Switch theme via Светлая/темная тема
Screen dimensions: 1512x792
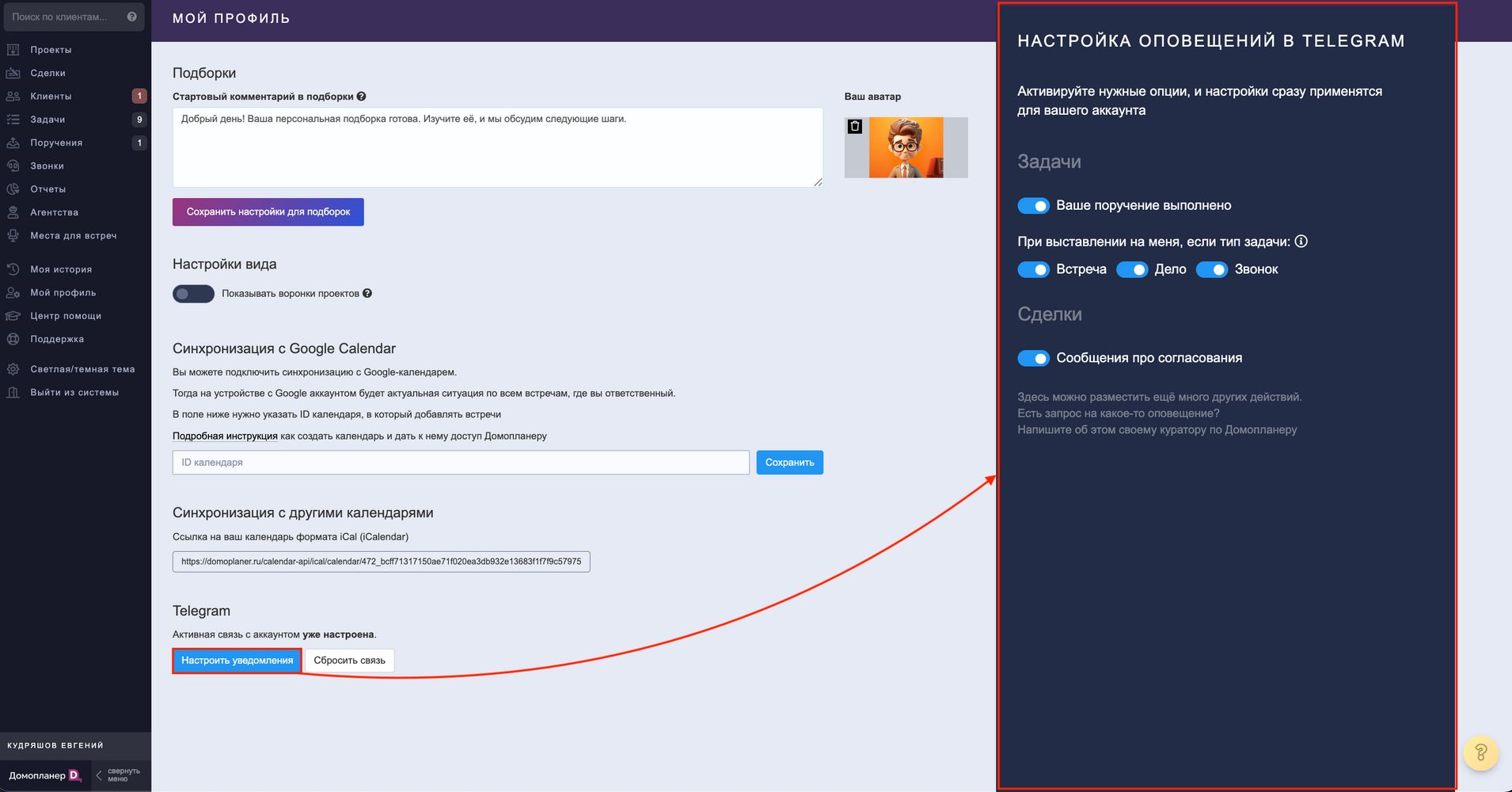click(82, 369)
